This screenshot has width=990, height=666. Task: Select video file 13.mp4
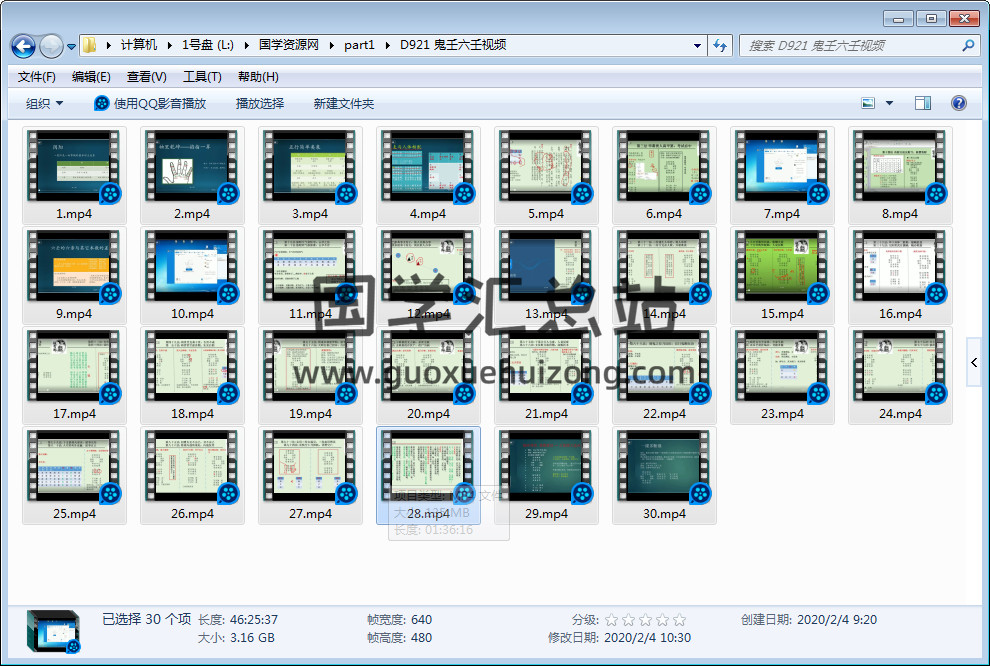coord(546,275)
